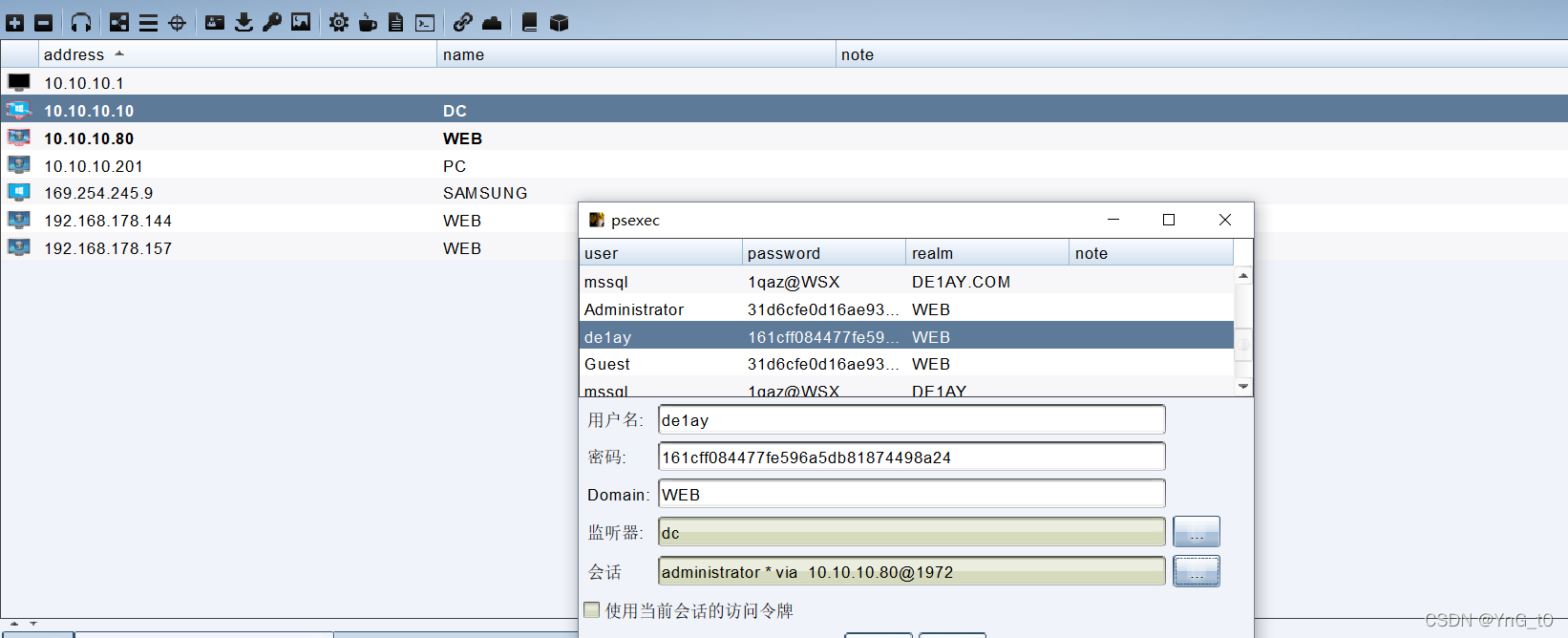Maximize the psexec dialog
This screenshot has width=1568, height=638.
pyautogui.click(x=1169, y=220)
